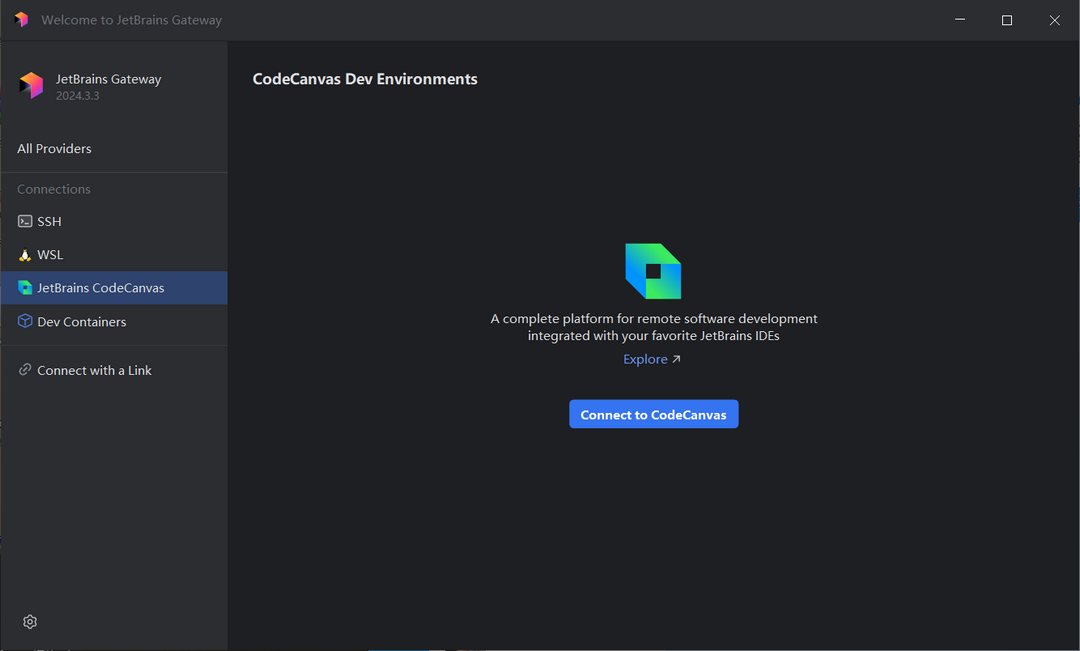Click the chain icon next to Connect with a Link
The height and width of the screenshot is (651, 1080).
[25, 369]
